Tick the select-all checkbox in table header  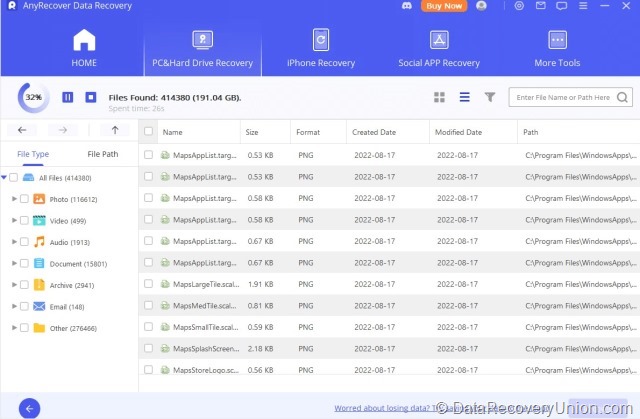tap(148, 131)
